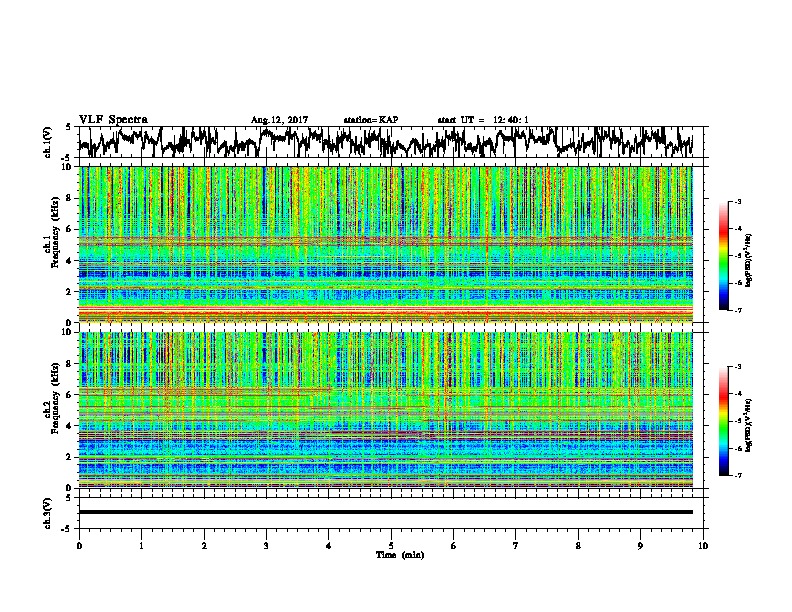Click the "-3" label atop ch.1 colorbar
Screen dimensions: 792x612
click(x=738, y=201)
